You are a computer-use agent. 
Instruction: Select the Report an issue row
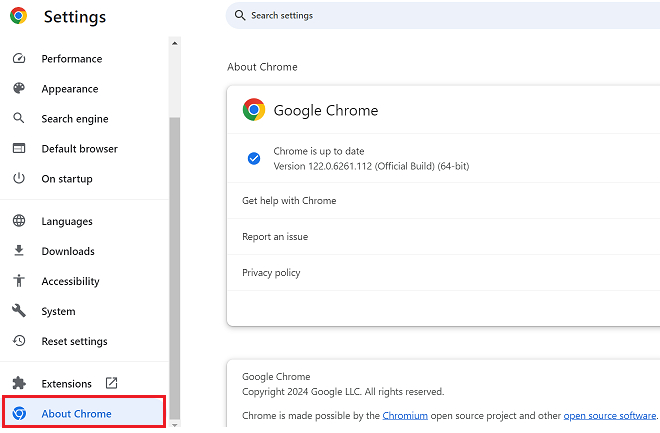tap(275, 237)
